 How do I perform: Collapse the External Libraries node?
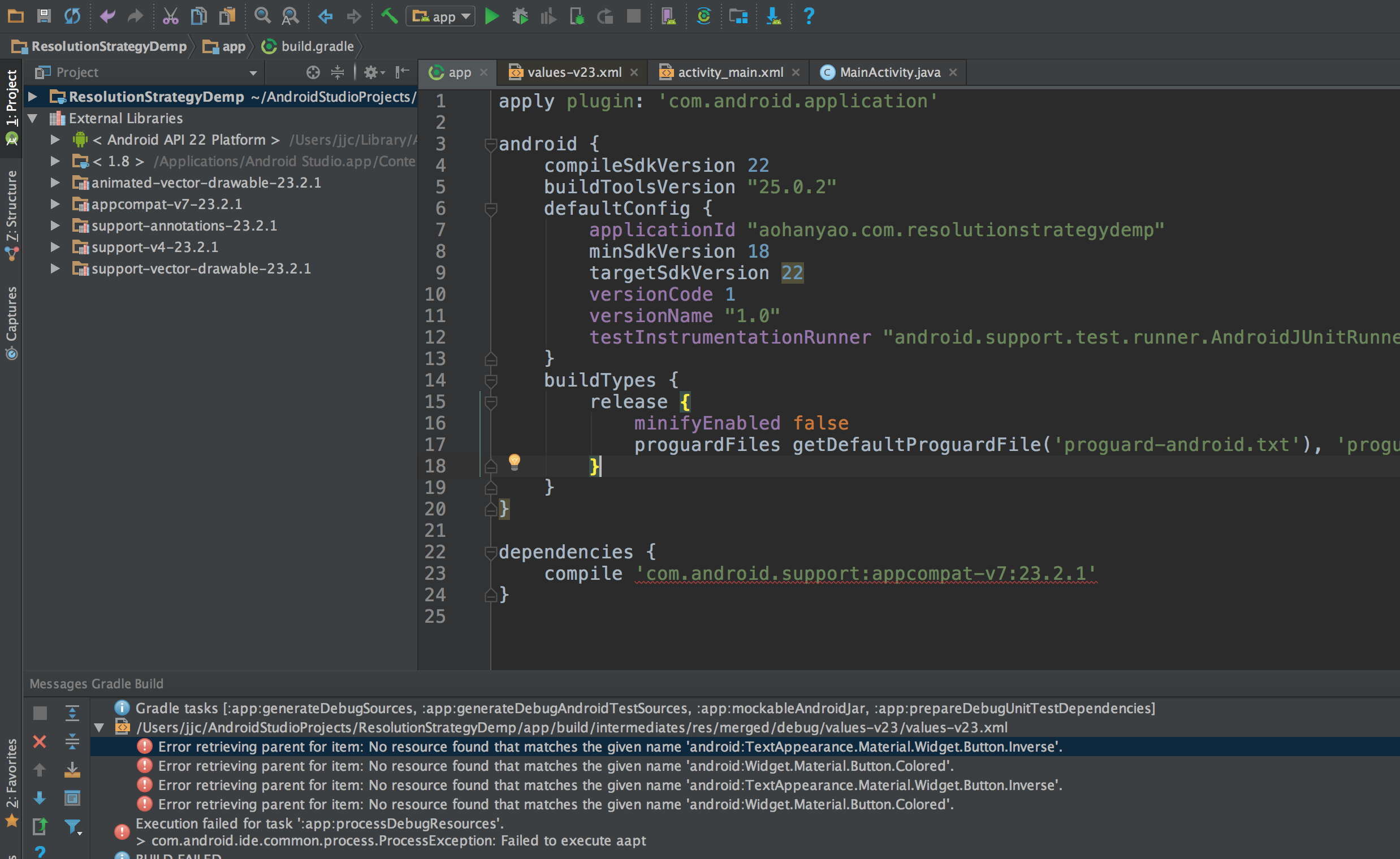click(x=33, y=118)
